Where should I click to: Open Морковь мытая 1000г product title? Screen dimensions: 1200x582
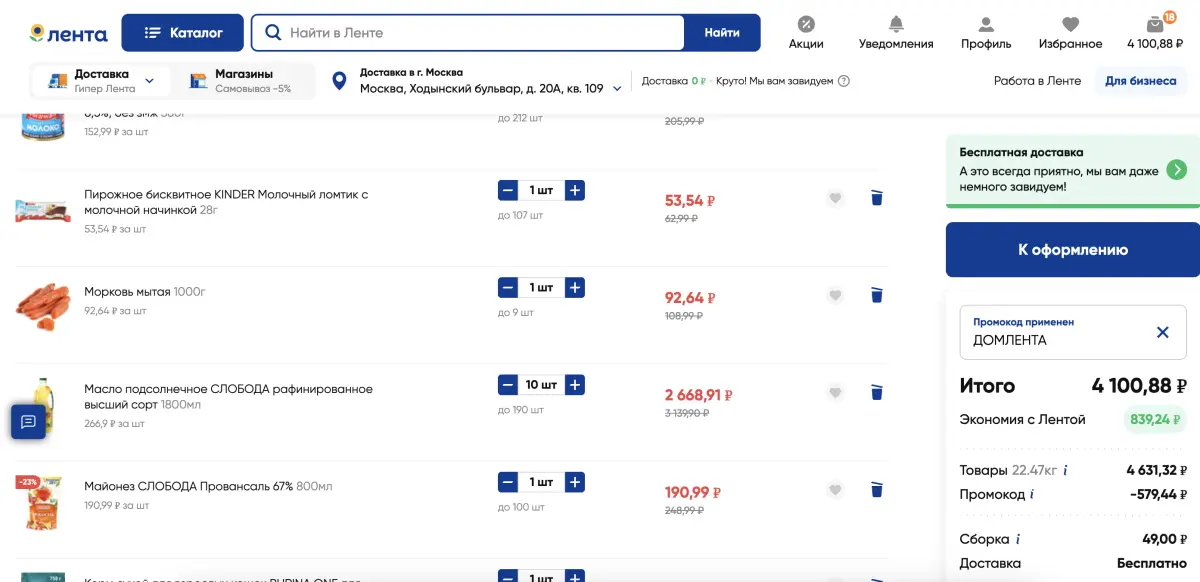point(144,292)
